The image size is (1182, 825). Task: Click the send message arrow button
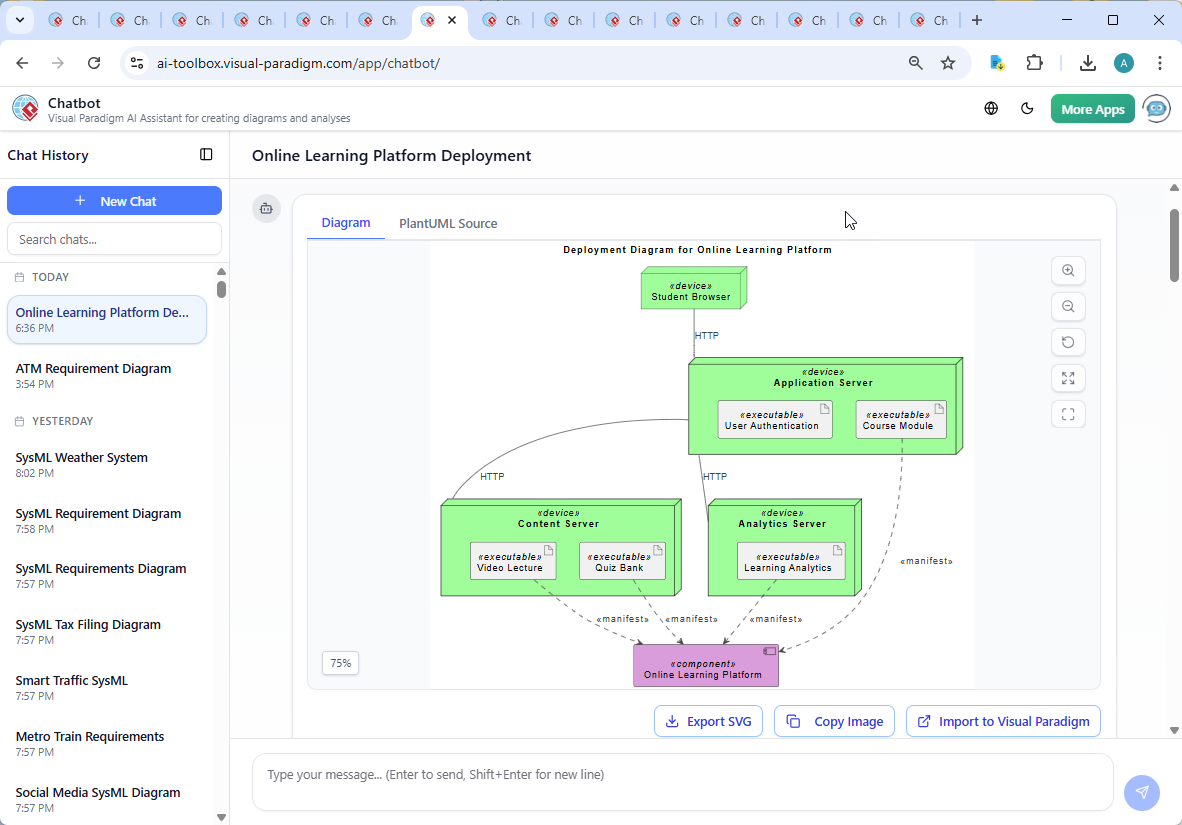pos(1141,792)
